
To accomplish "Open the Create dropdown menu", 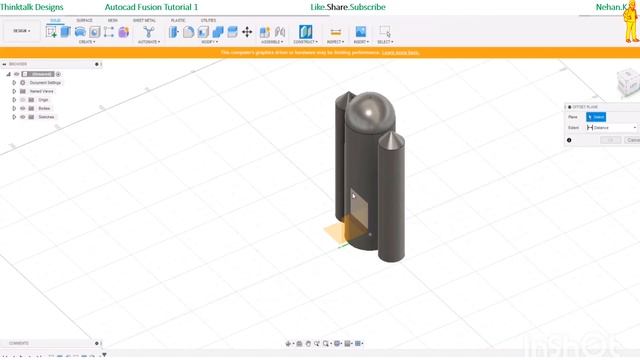I will (87, 42).
